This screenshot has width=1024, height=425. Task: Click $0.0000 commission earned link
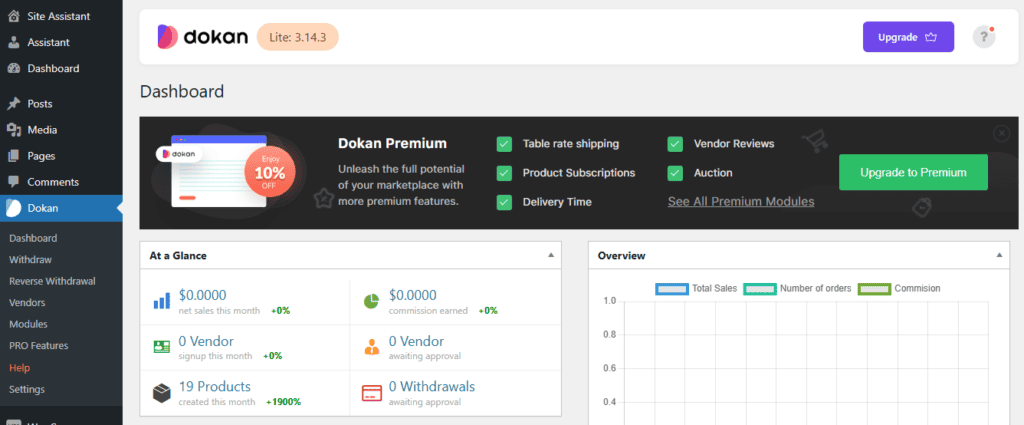pos(413,296)
